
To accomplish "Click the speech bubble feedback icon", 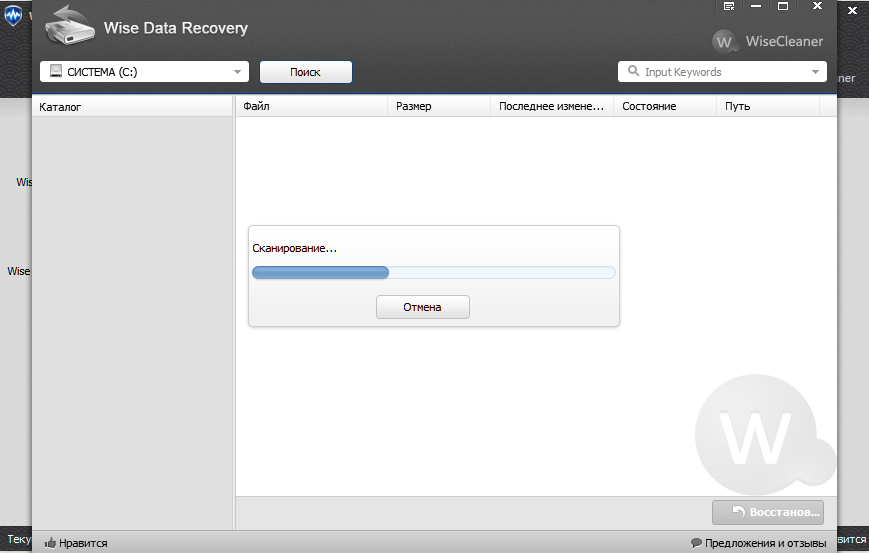I will tap(696, 542).
